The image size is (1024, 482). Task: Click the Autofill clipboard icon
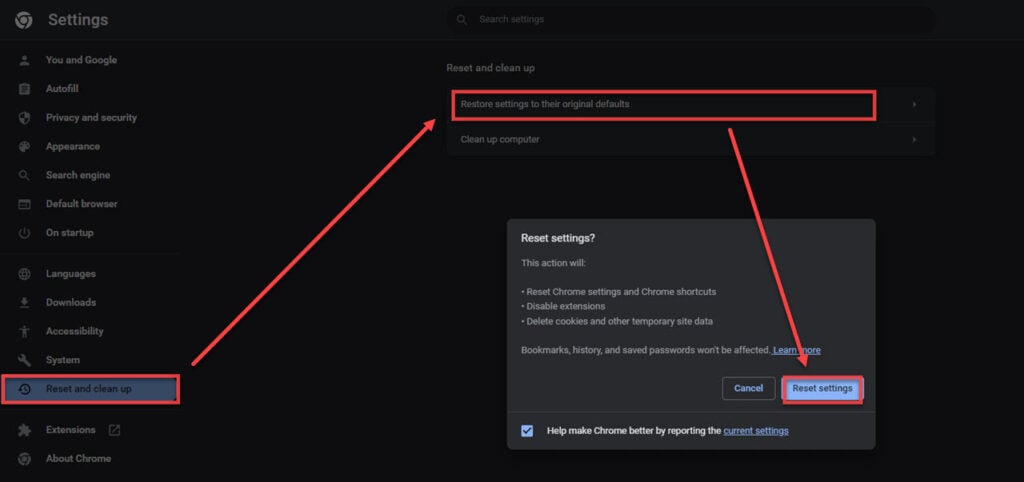24,89
